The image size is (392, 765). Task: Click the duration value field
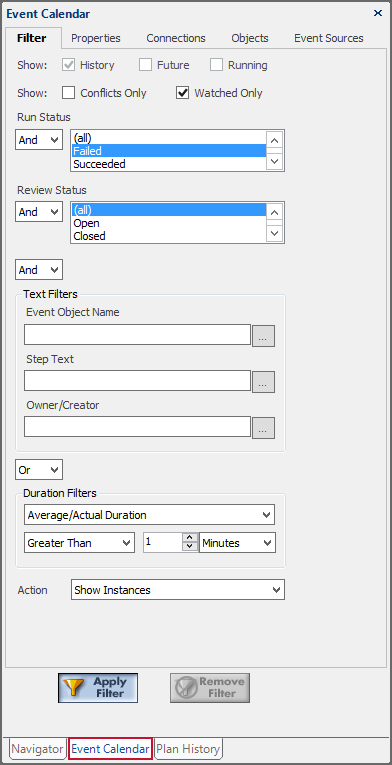tap(163, 543)
